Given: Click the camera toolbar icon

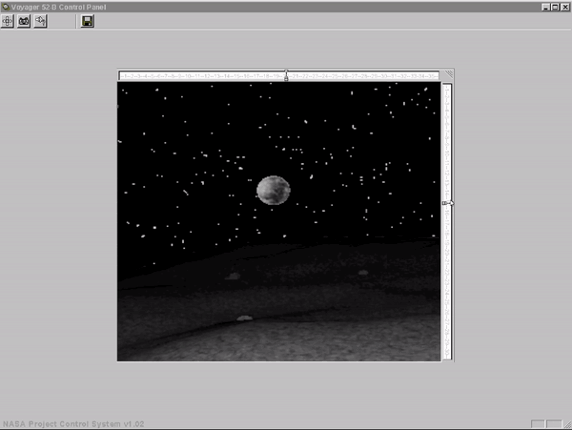Looking at the screenshot, I should coord(24,21).
